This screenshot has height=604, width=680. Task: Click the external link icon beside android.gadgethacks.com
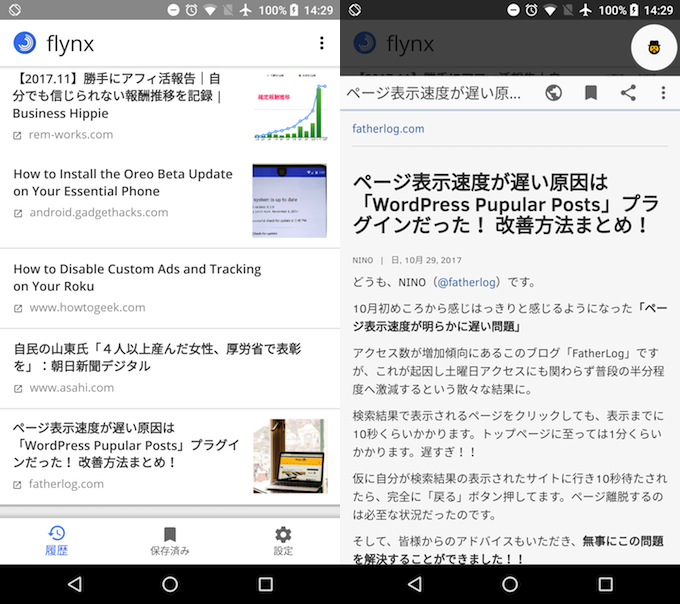click(18, 213)
